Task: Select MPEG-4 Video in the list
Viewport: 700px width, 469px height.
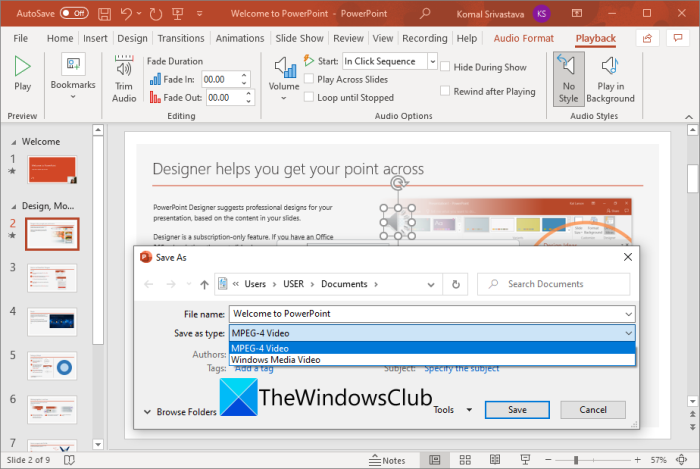Action: [x=432, y=348]
